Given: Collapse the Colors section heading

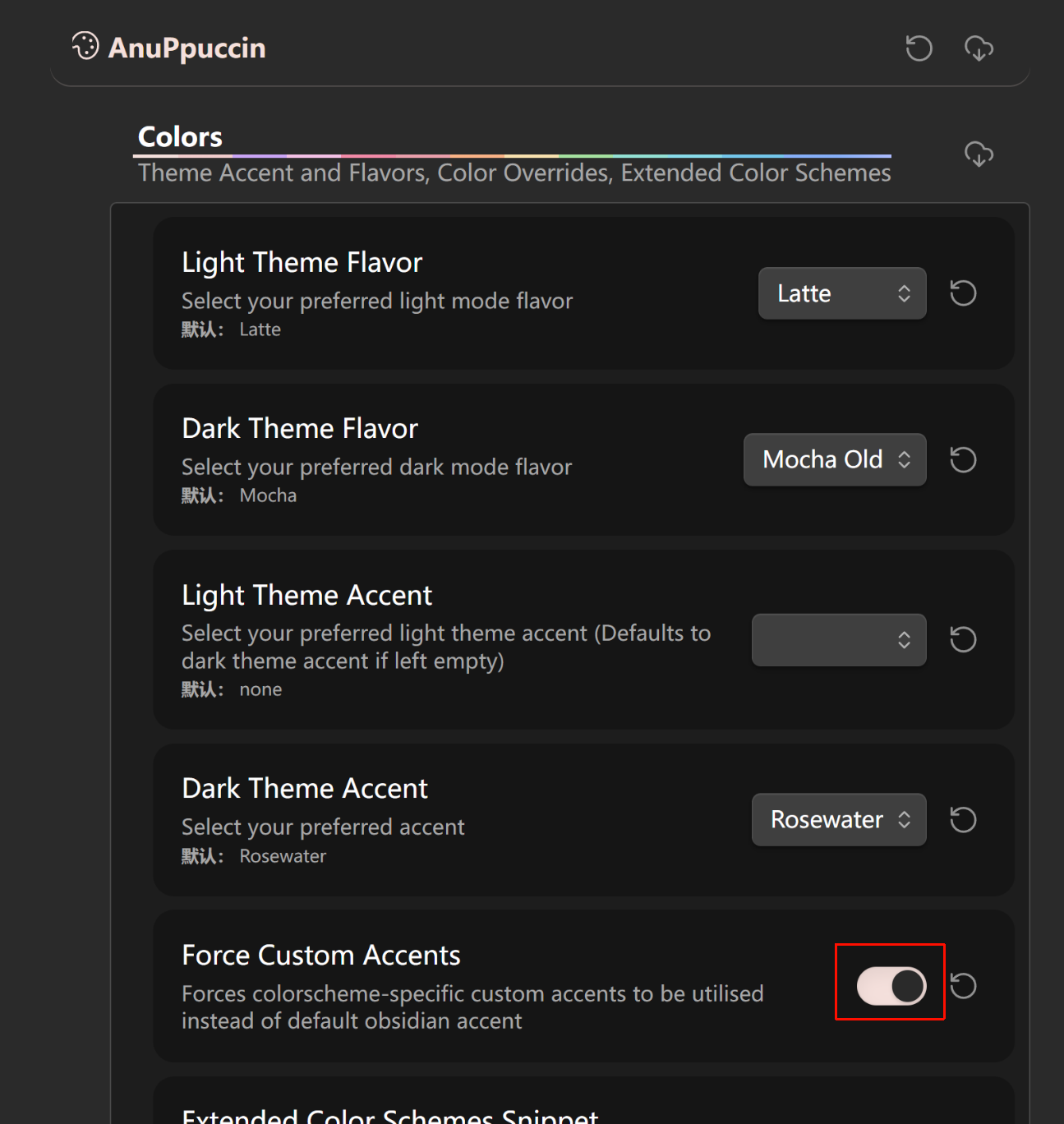Looking at the screenshot, I should tap(180, 136).
